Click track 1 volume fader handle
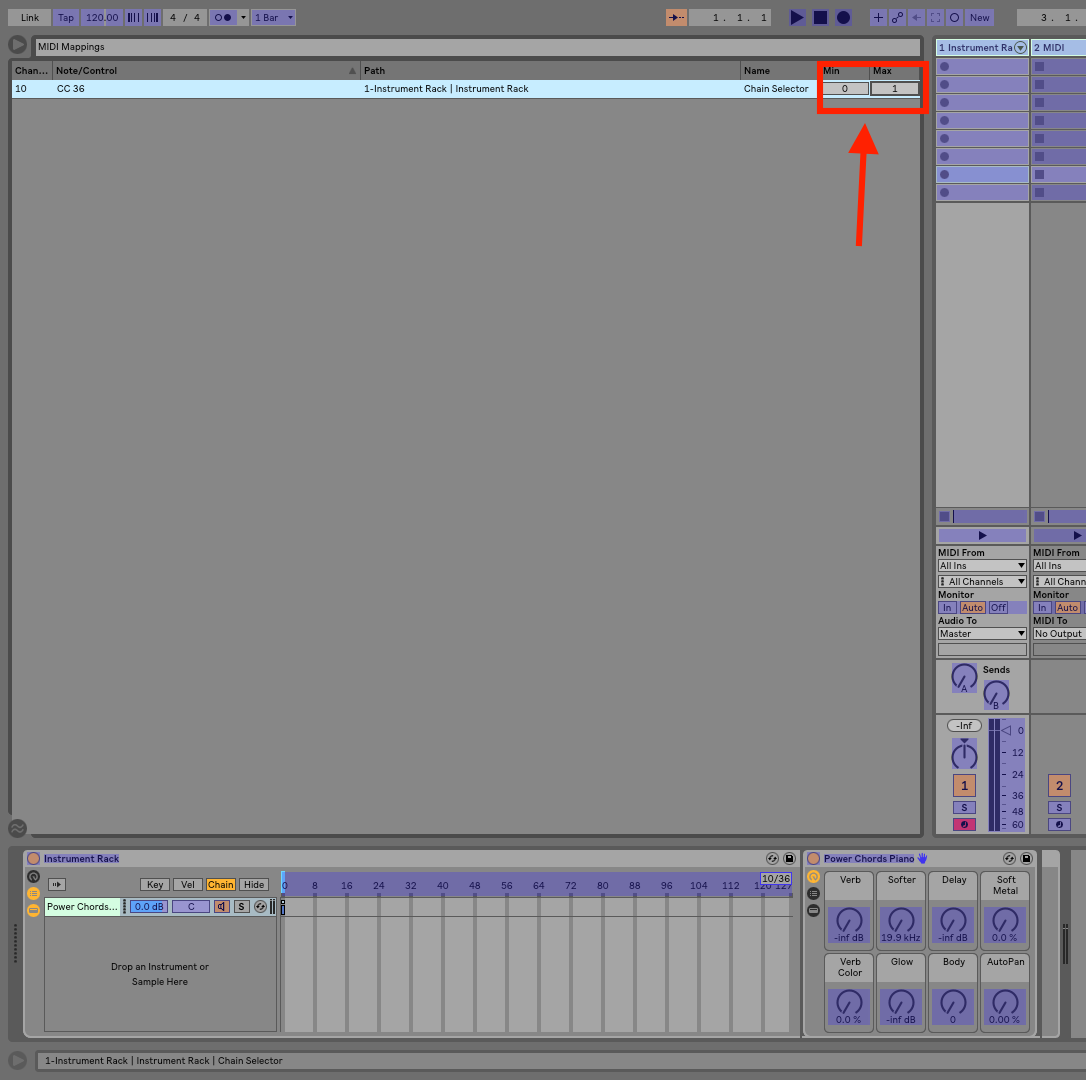The height and width of the screenshot is (1080, 1086). tap(1006, 730)
